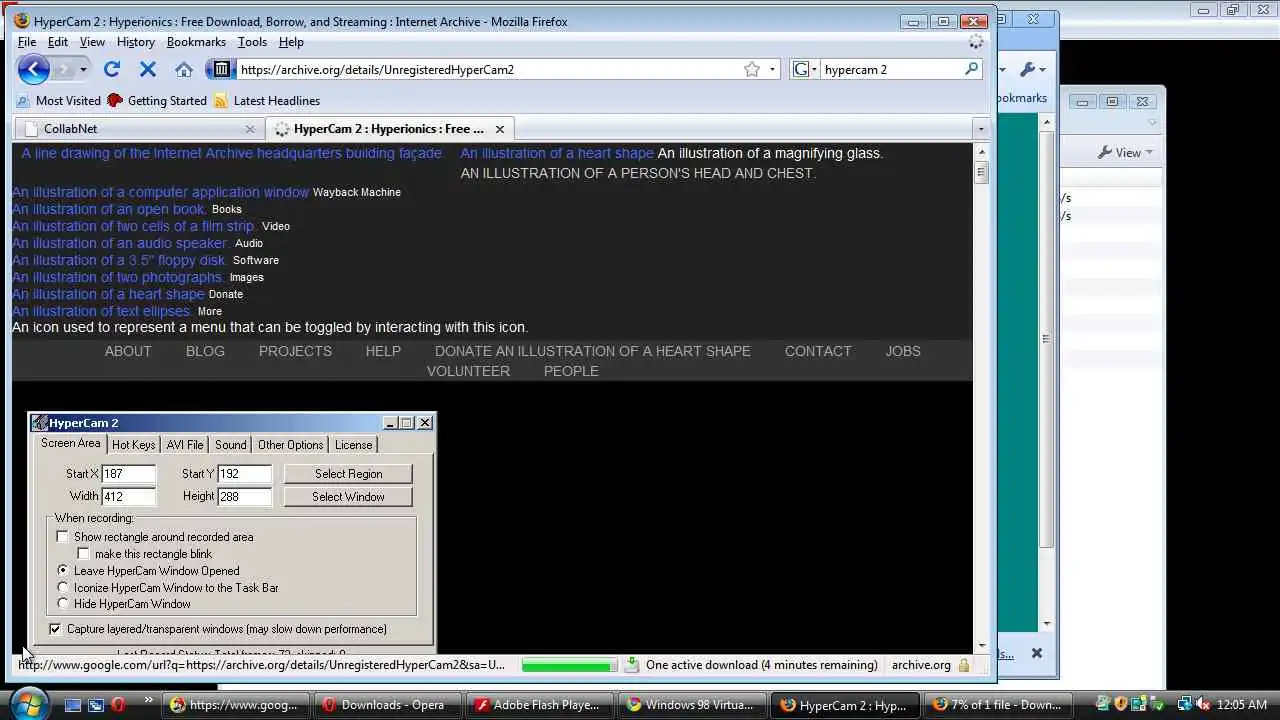The height and width of the screenshot is (720, 1280).
Task: Open Most Visited bookmarks folder
Action: tap(59, 101)
